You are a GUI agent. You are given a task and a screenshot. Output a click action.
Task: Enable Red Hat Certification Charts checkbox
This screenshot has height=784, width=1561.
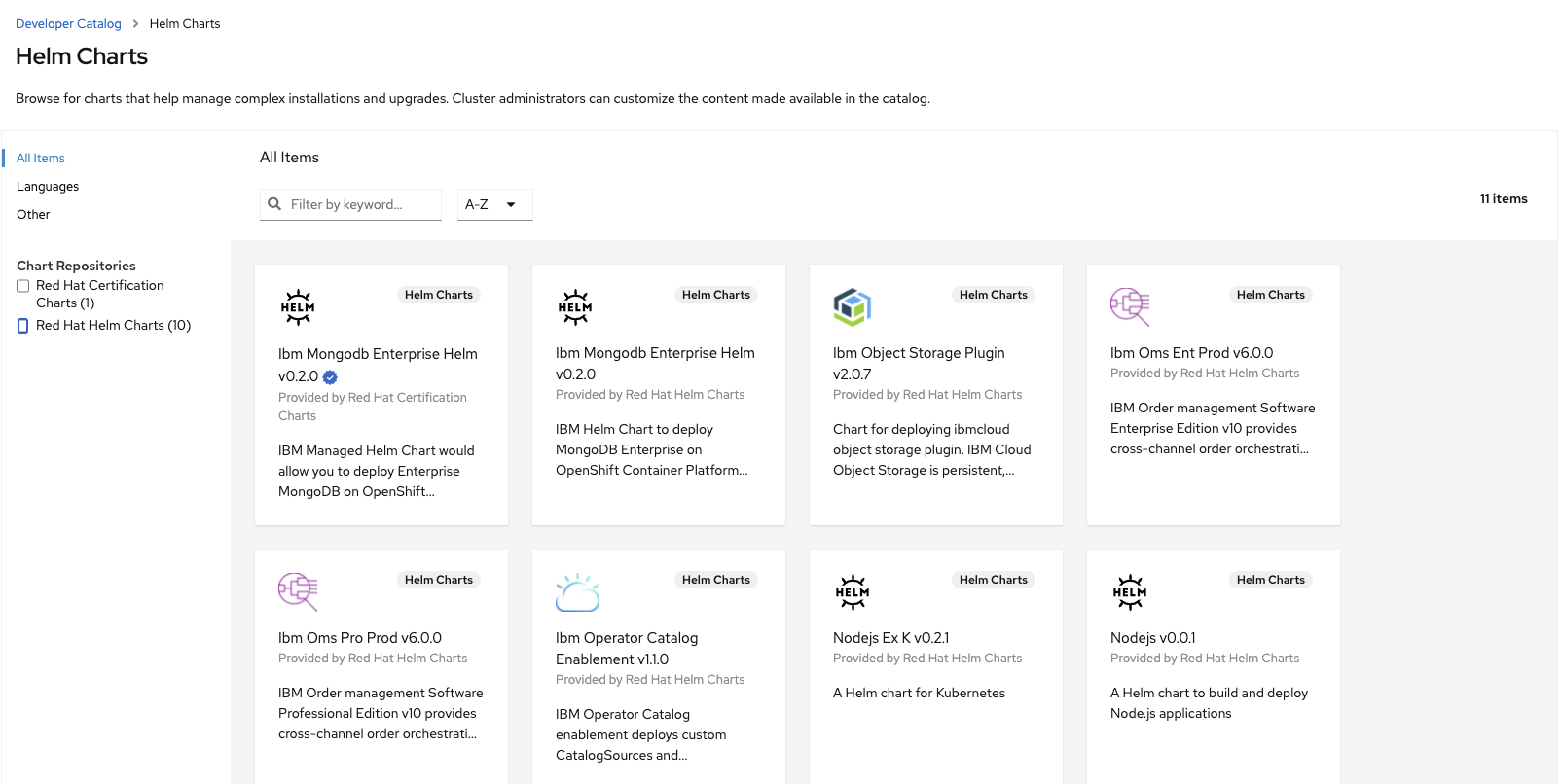coord(23,286)
